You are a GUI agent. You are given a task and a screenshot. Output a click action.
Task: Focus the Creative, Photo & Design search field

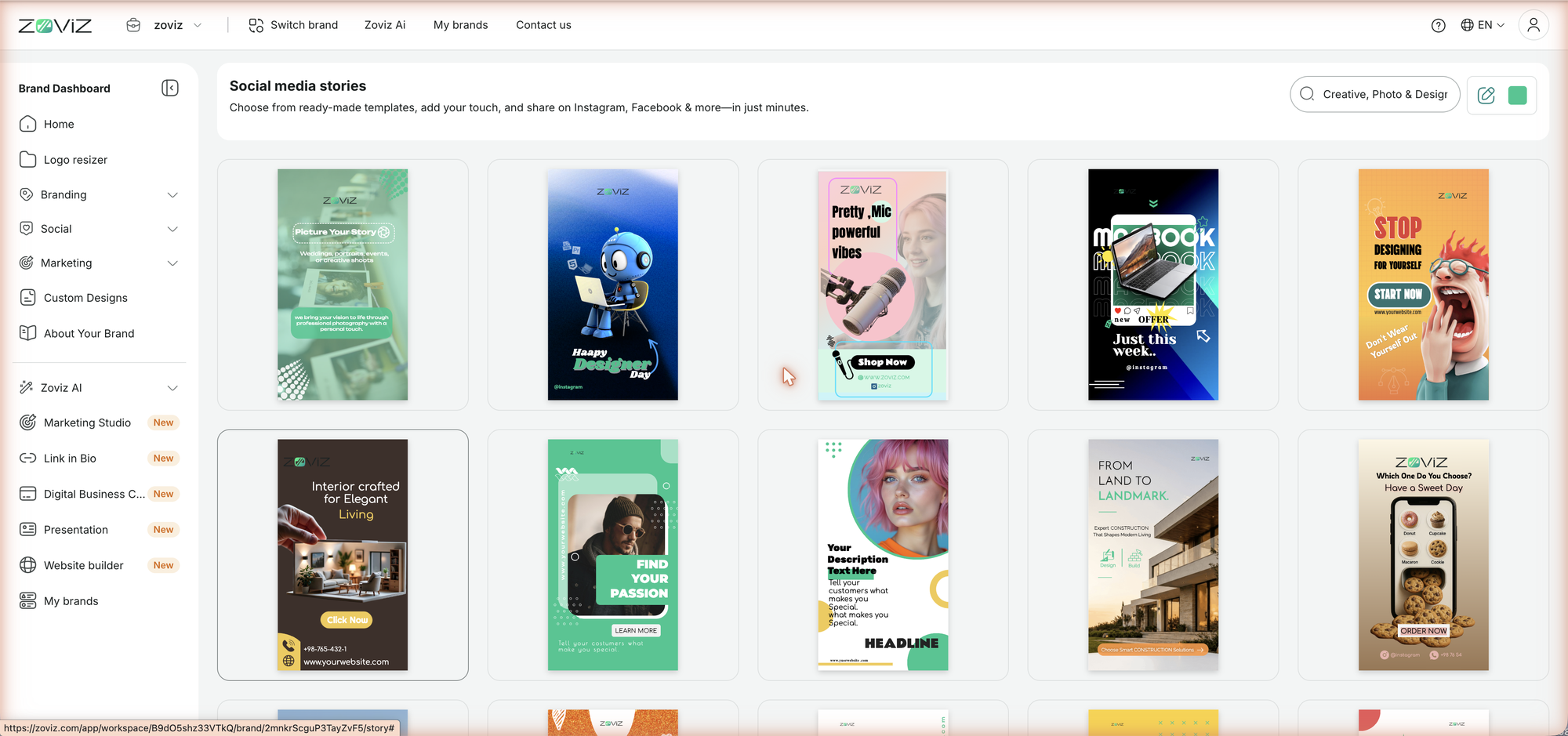(x=1375, y=94)
